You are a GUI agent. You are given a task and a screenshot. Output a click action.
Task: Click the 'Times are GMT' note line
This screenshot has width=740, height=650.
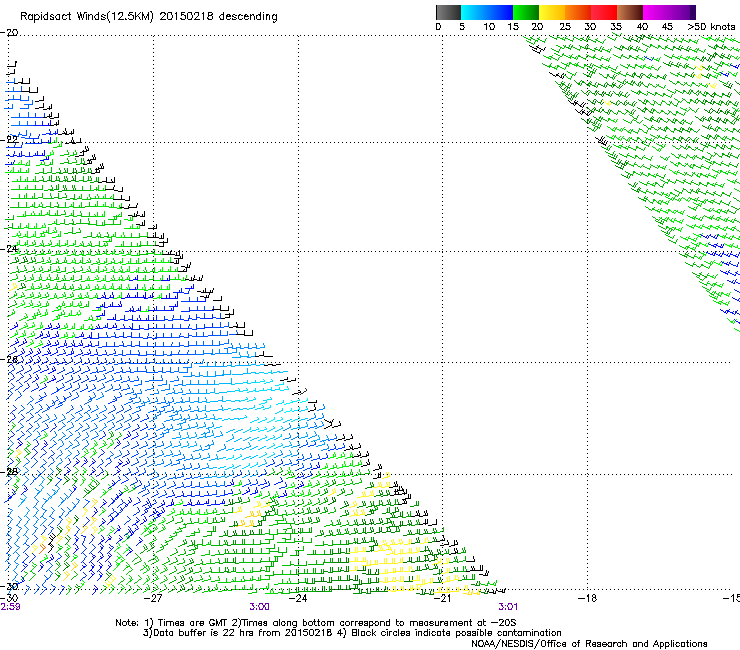316,623
